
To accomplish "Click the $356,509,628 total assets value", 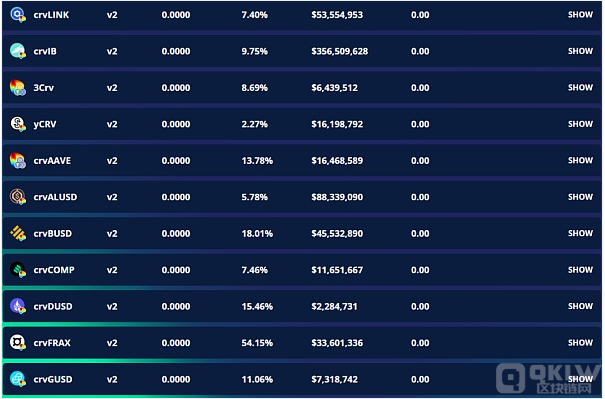I will [340, 51].
